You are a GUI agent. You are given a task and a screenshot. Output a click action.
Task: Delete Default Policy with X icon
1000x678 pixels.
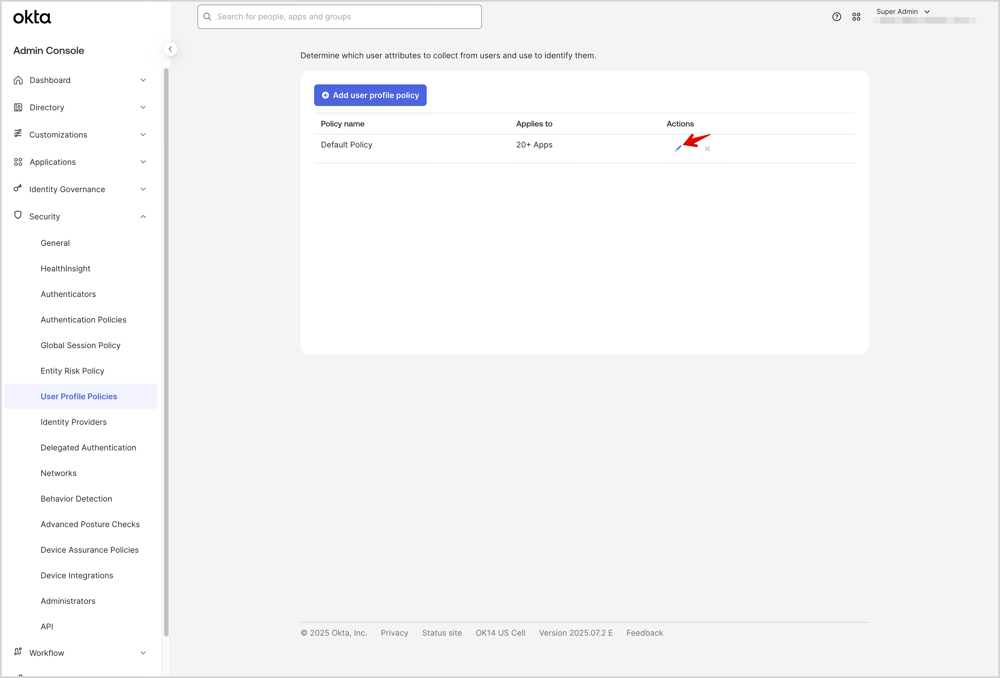[707, 149]
